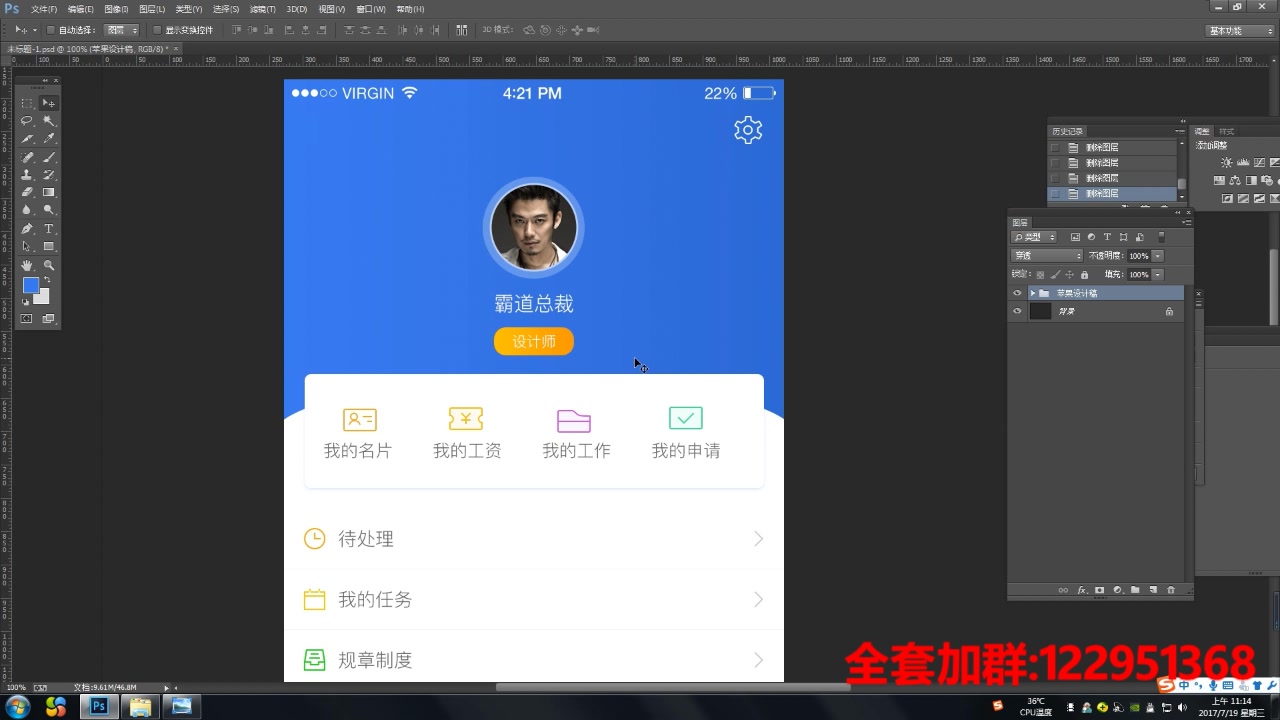Select the Healing Brush tool
Image resolution: width=1280 pixels, height=720 pixels.
pyautogui.click(x=27, y=157)
